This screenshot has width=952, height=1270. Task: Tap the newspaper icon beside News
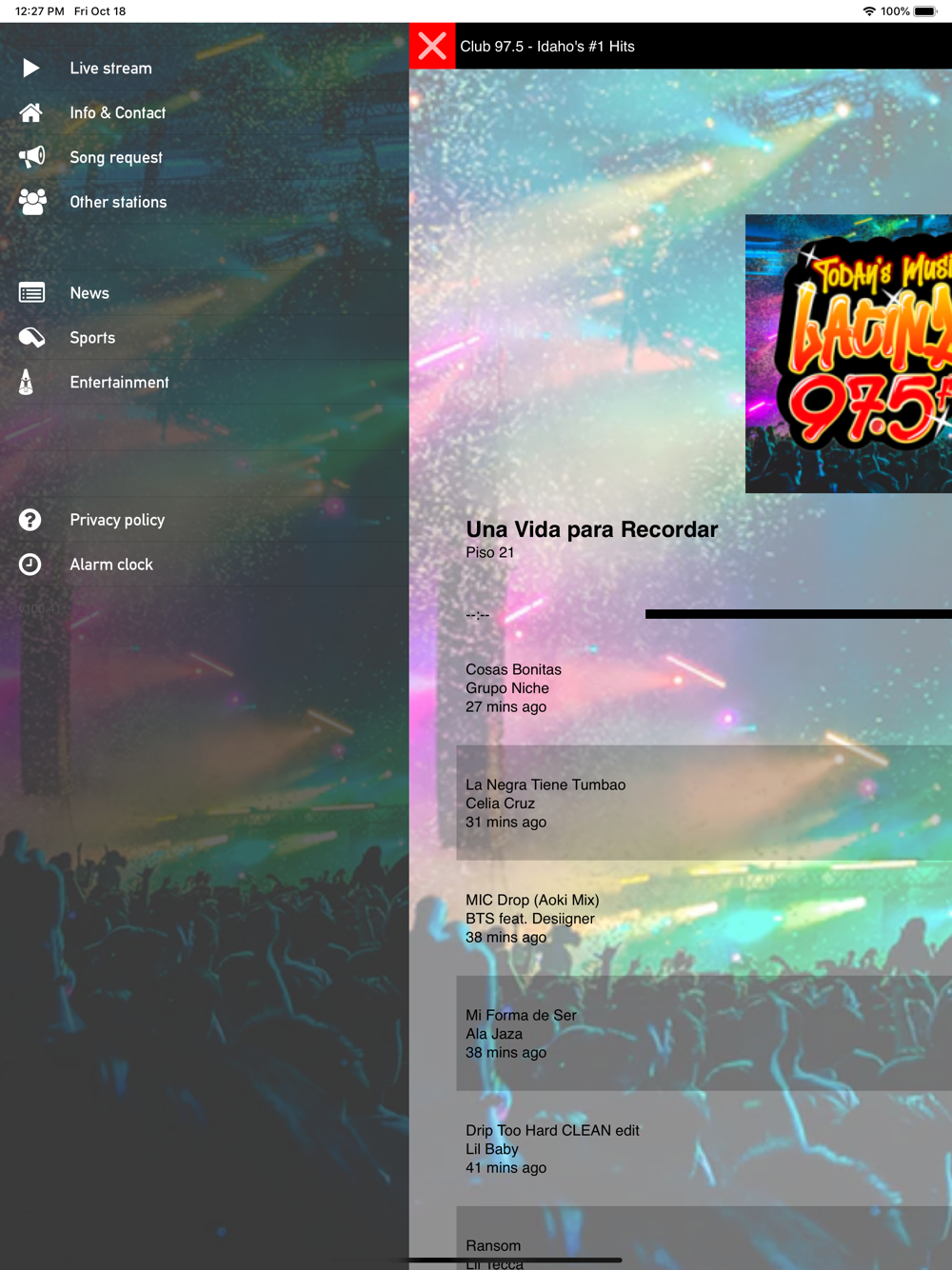(31, 293)
